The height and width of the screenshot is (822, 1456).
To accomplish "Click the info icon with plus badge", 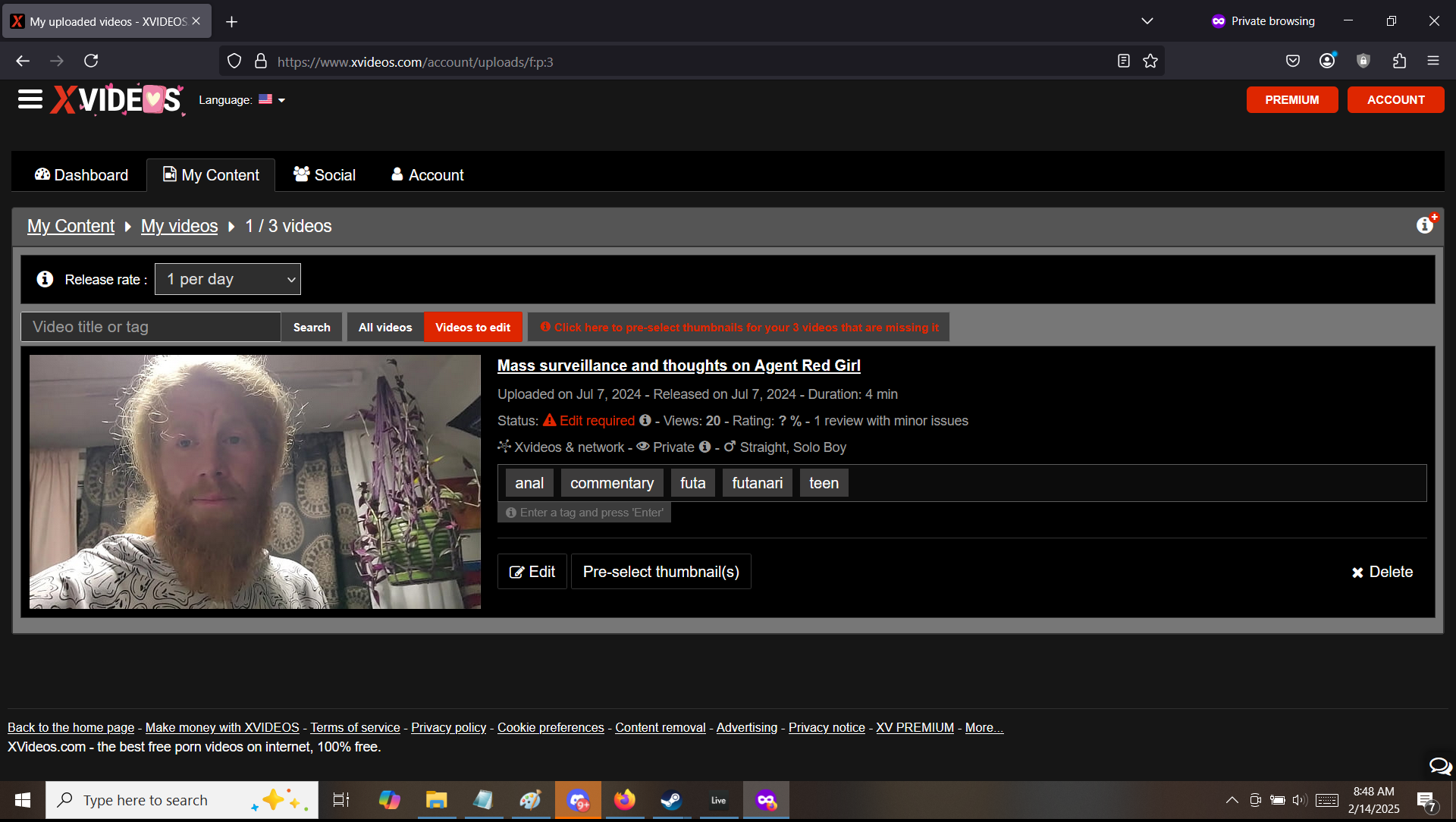I will click(1425, 224).
